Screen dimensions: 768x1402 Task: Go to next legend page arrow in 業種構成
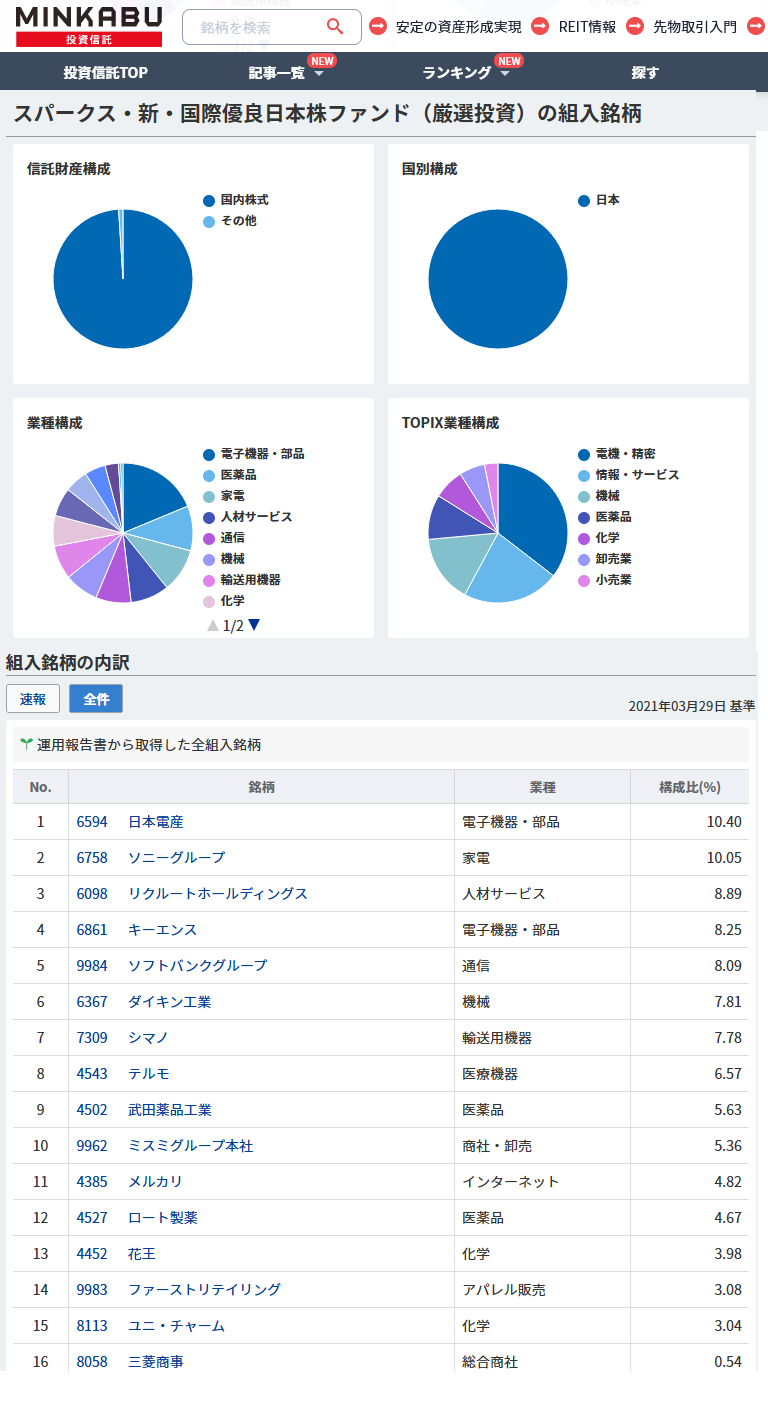254,625
